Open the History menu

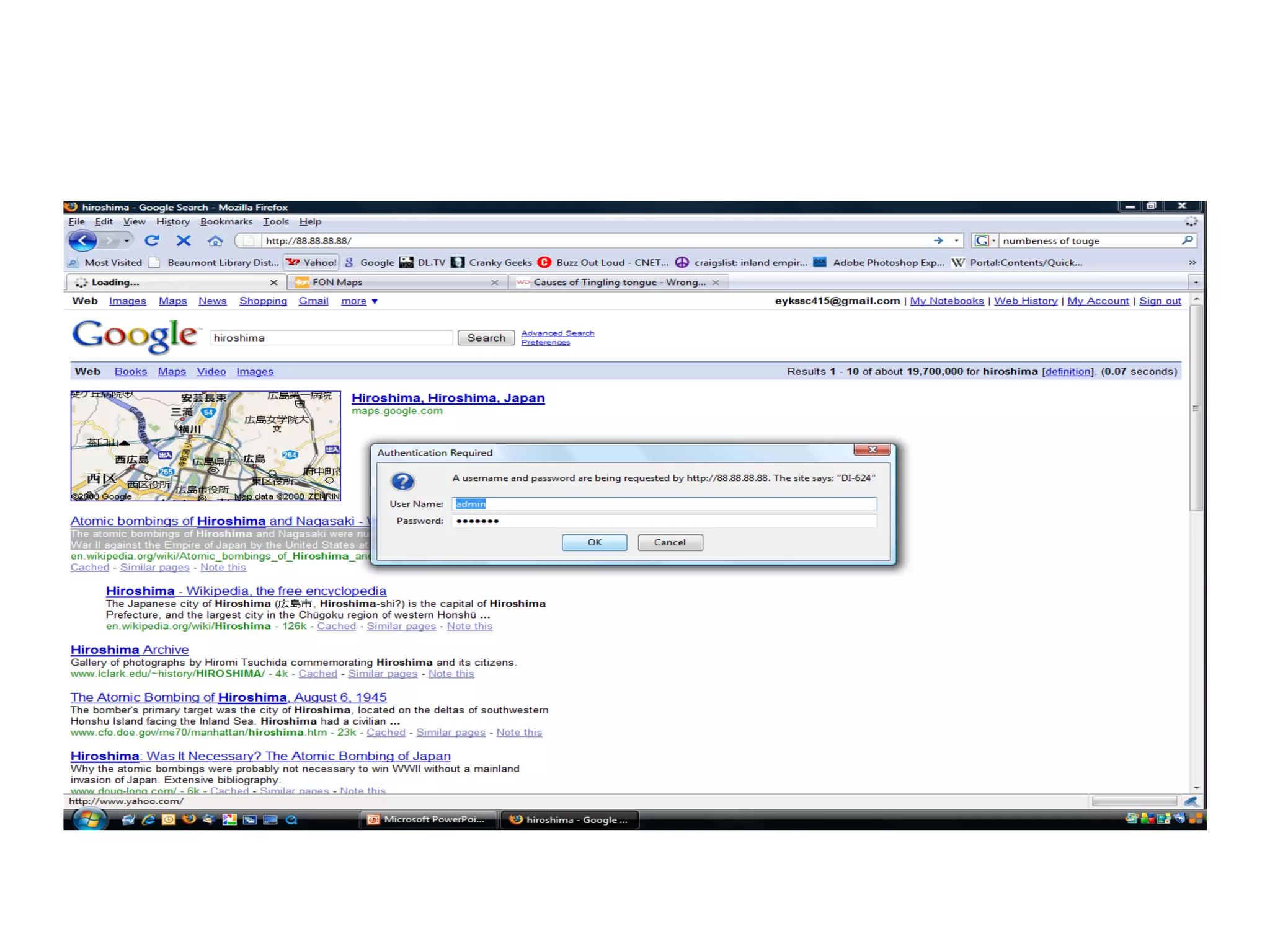[x=172, y=221]
